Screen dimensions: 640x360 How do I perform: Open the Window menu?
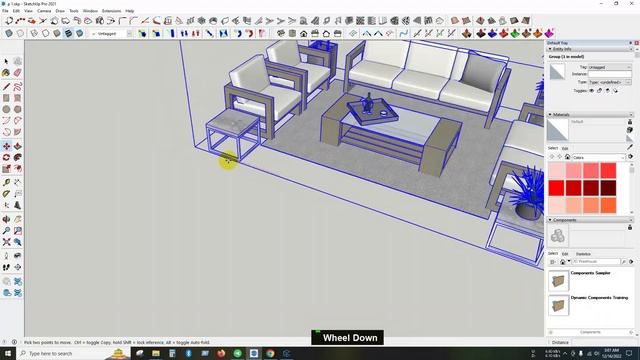(x=90, y=11)
